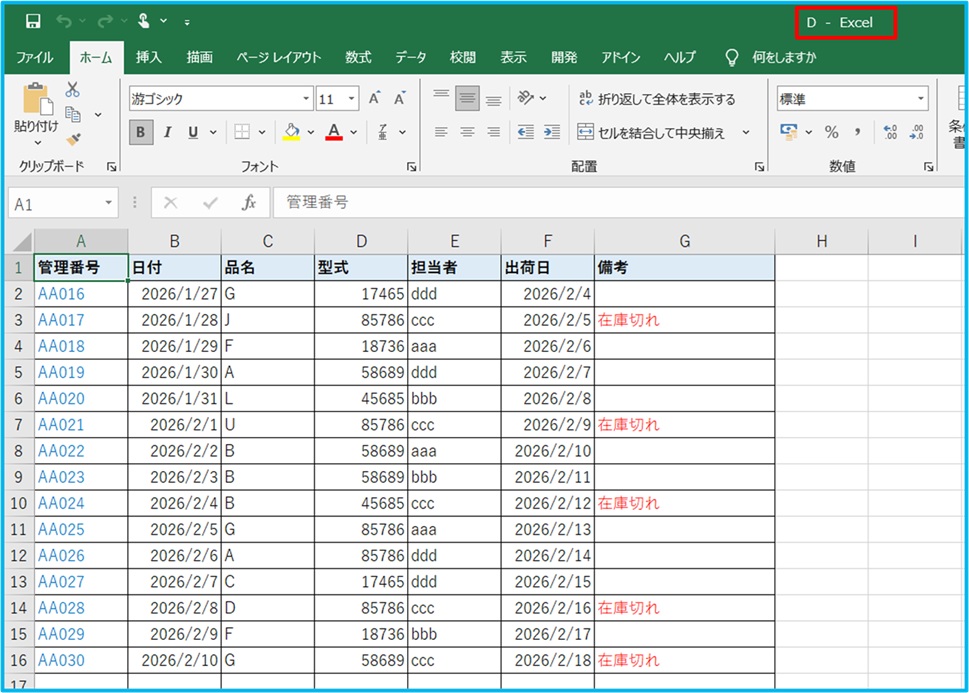
Task: Apply the yellow fill color bucket
Action: click(x=292, y=132)
